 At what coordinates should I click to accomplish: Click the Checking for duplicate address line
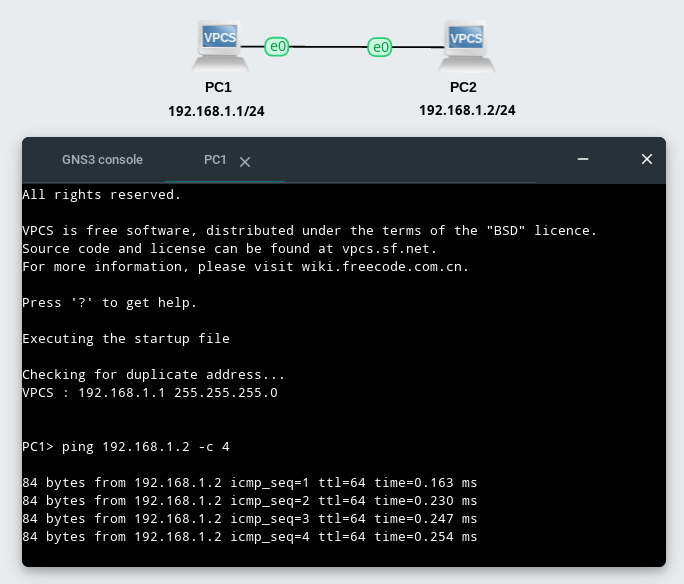pos(154,375)
